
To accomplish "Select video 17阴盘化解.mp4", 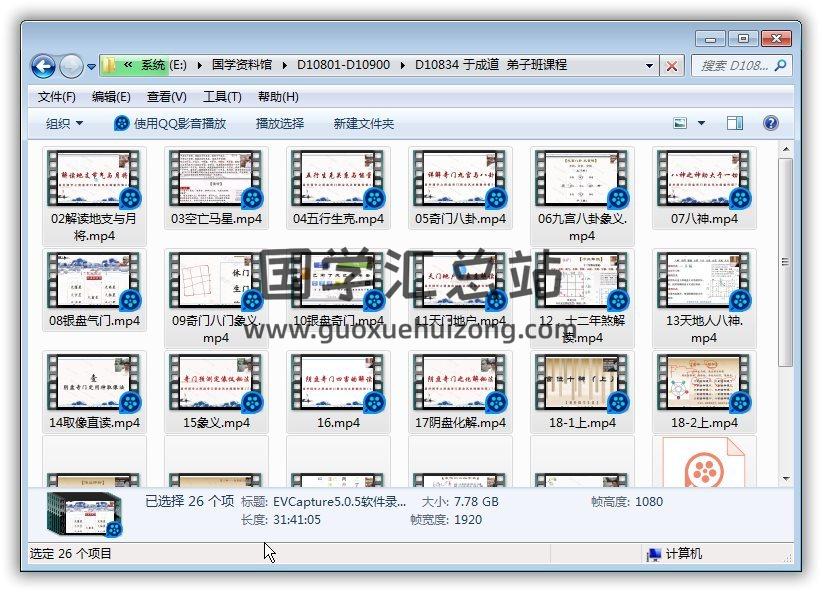I will click(x=460, y=392).
